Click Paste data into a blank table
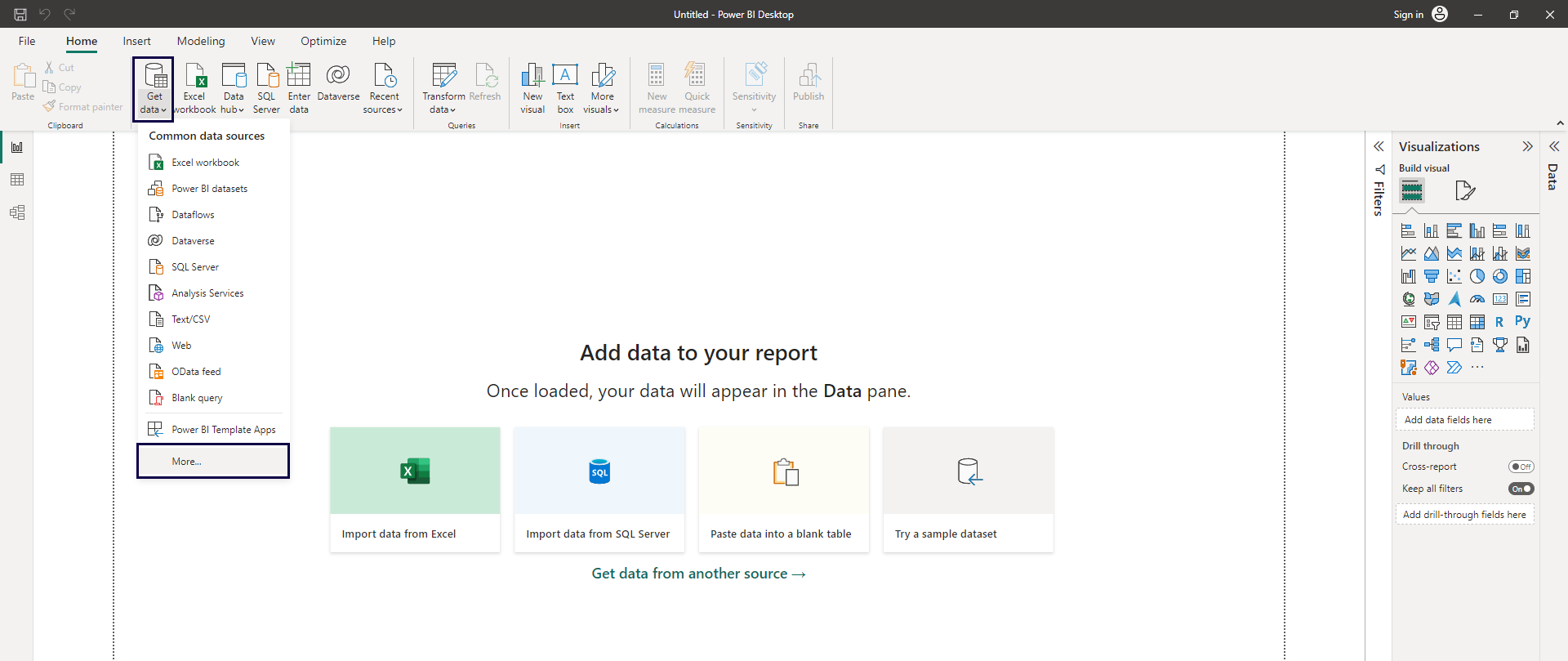This screenshot has height=661, width=1568. pos(784,489)
